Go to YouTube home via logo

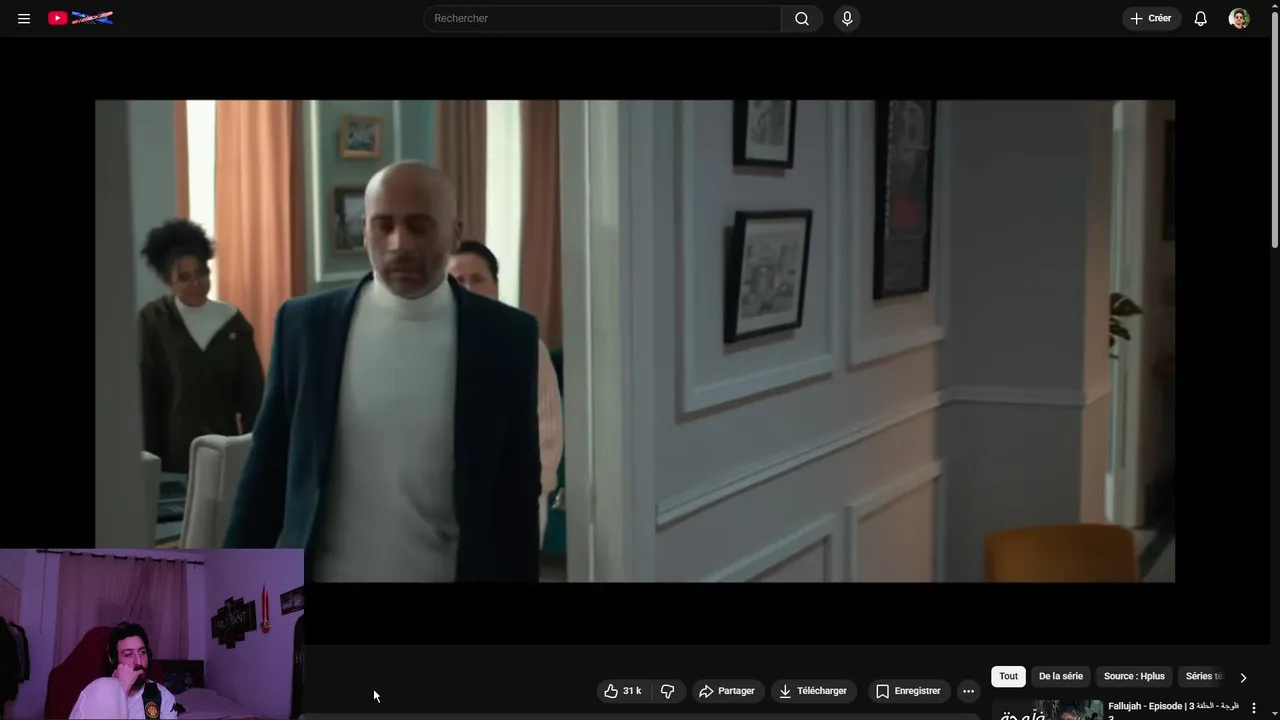80,18
